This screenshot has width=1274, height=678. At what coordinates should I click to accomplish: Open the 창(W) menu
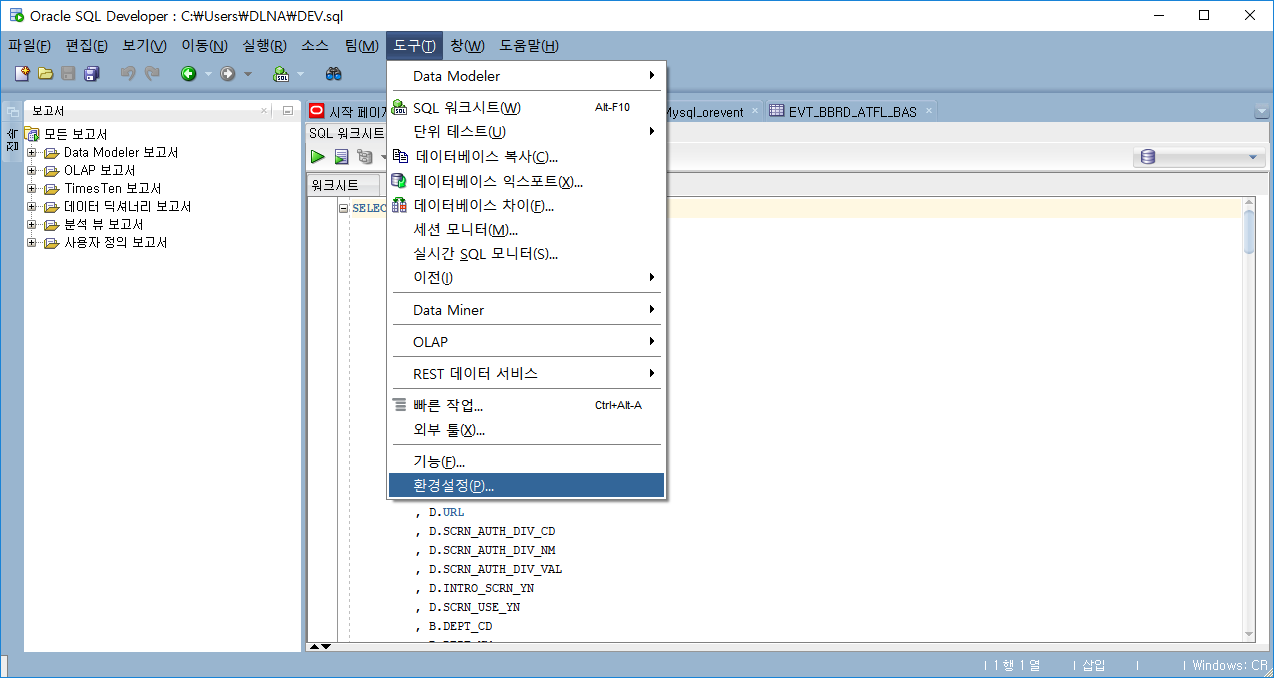click(x=467, y=46)
